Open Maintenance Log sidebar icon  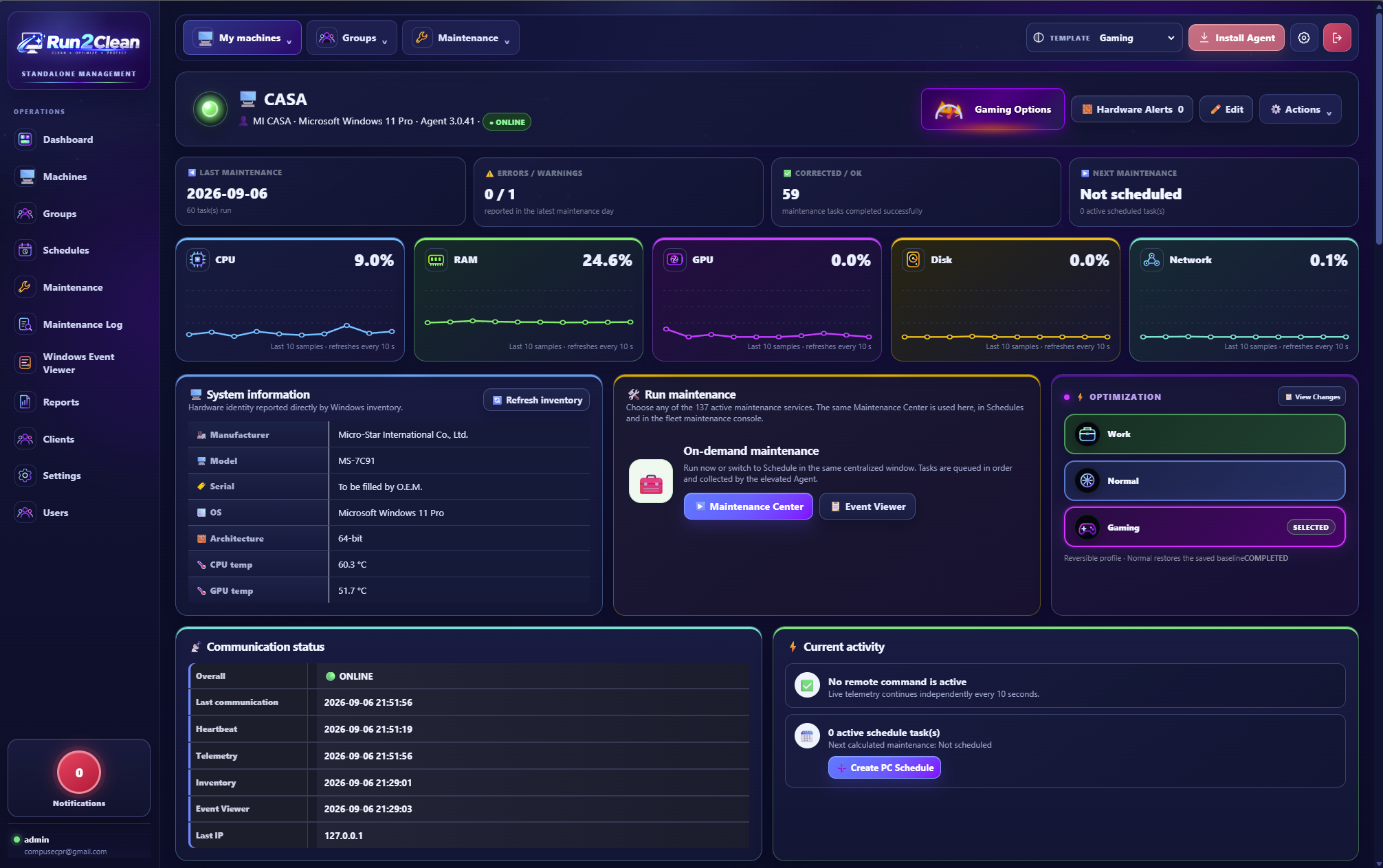25,324
